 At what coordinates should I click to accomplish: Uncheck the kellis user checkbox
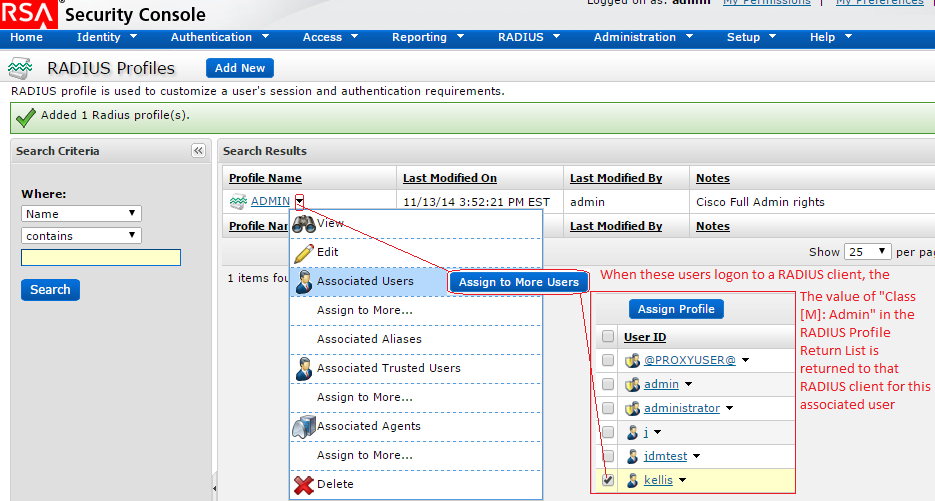point(608,480)
